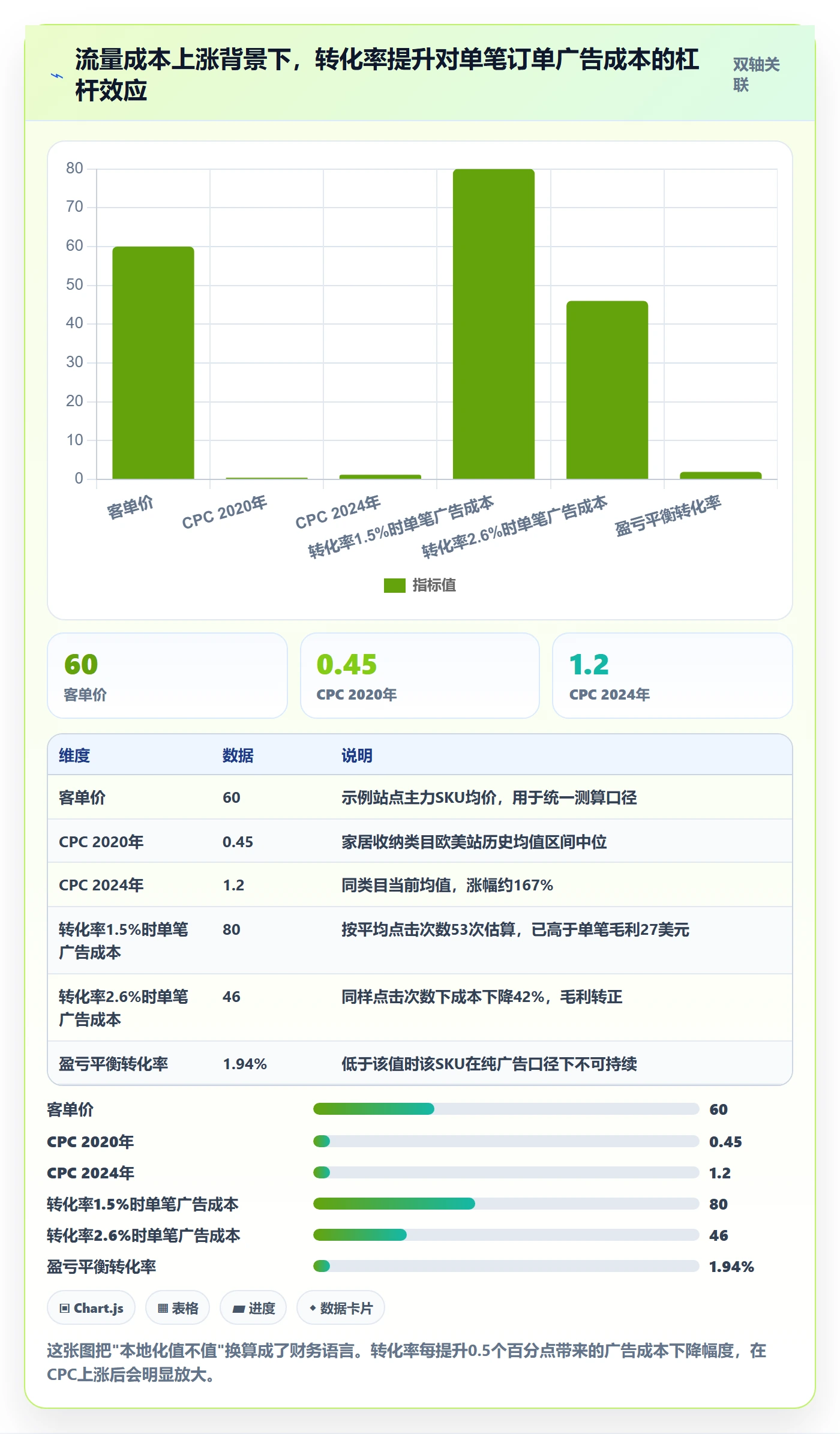Click the 转化率2.6%时单笔广告成本 progress bar
This screenshot has height=1434, width=840.
tap(506, 1234)
